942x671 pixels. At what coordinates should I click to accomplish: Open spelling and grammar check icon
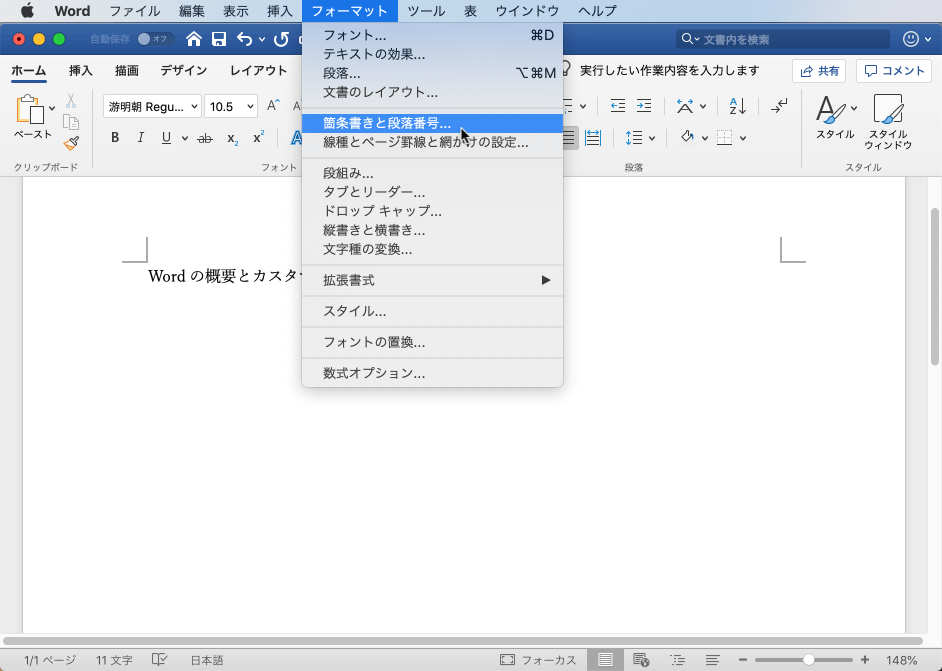point(159,660)
